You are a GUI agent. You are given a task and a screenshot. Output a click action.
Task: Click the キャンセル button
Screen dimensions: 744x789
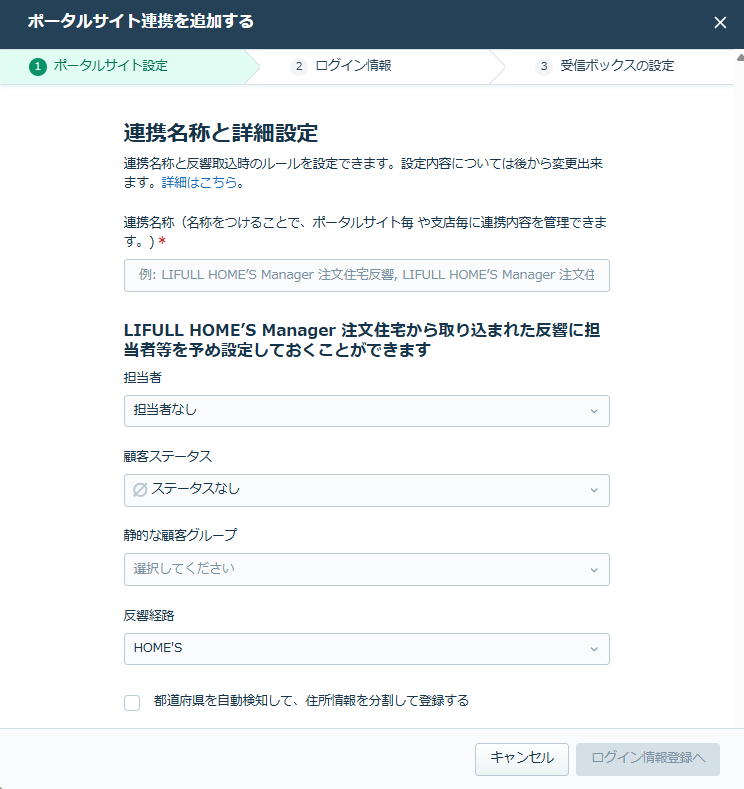pos(522,759)
